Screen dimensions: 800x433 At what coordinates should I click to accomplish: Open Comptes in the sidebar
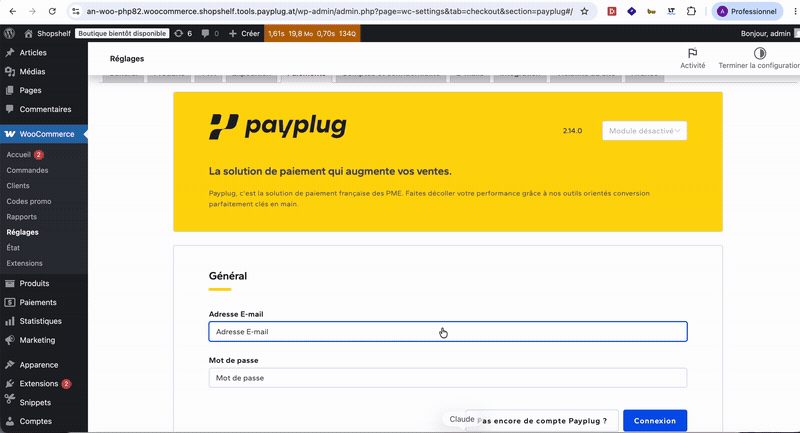(x=36, y=421)
